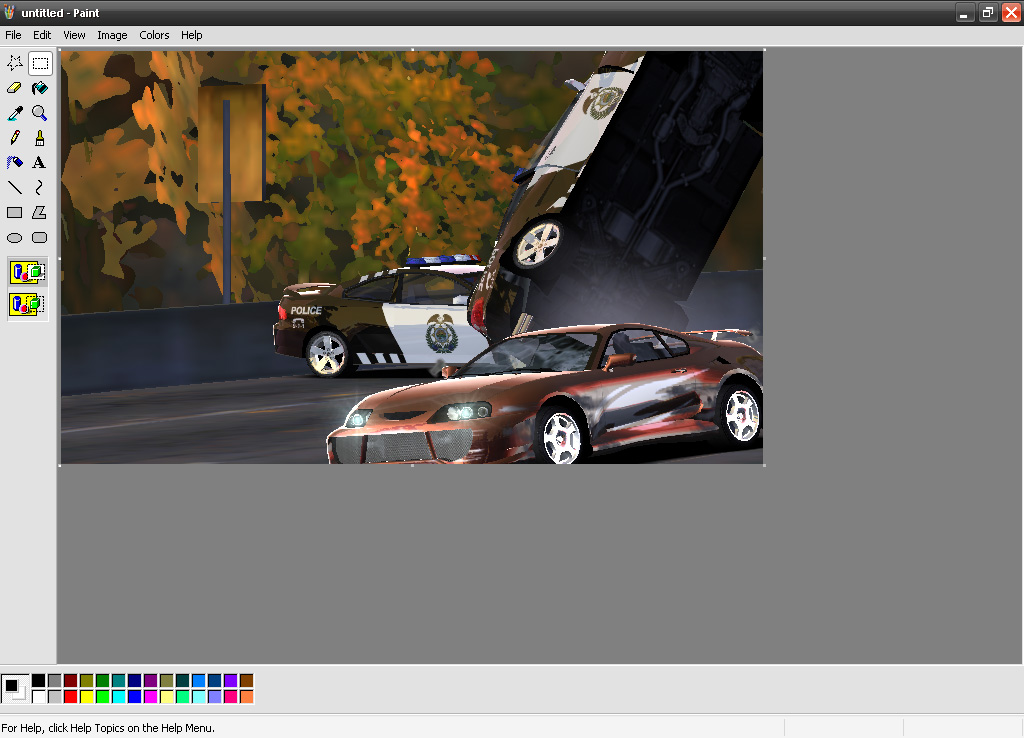This screenshot has width=1024, height=738.
Task: Activate the Pick Color eyedropper
Action: pos(14,113)
